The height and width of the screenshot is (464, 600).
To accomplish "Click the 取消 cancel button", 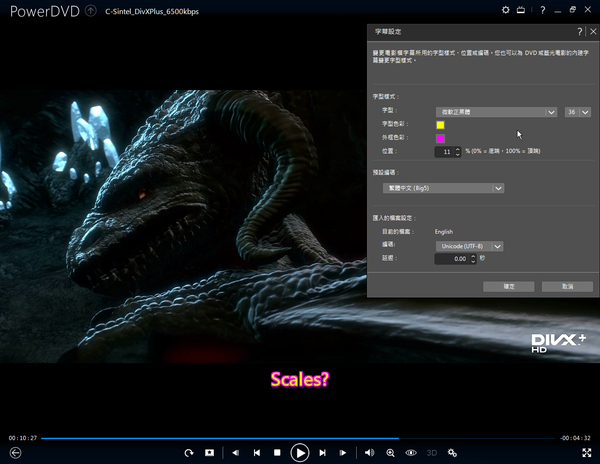I will (566, 286).
